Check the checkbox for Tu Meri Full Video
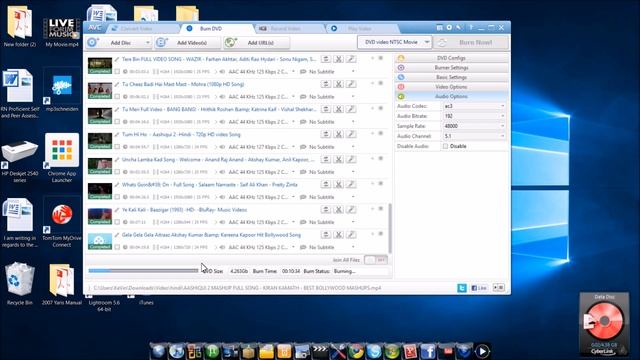 [x=117, y=122]
